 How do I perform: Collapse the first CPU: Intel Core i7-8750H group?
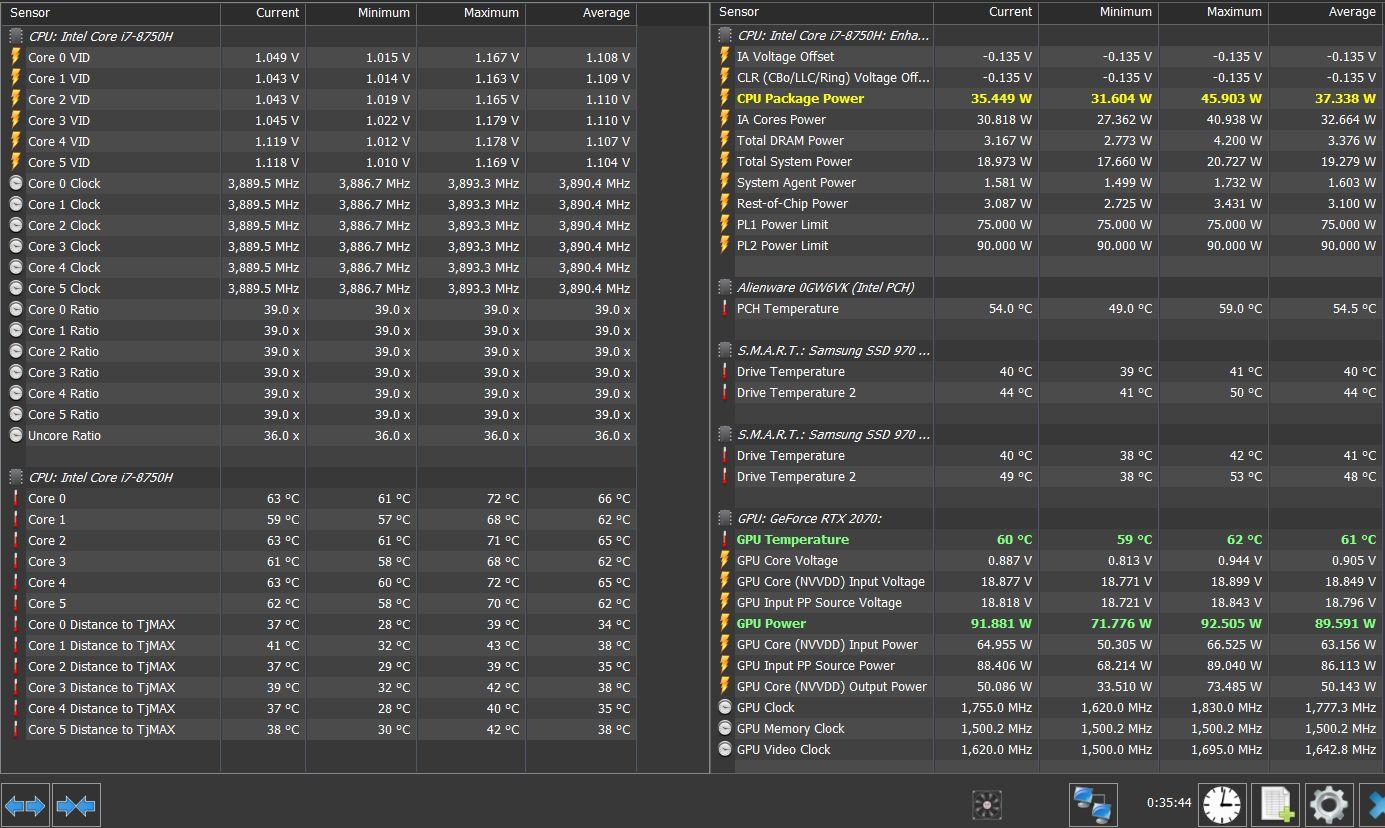click(16, 36)
